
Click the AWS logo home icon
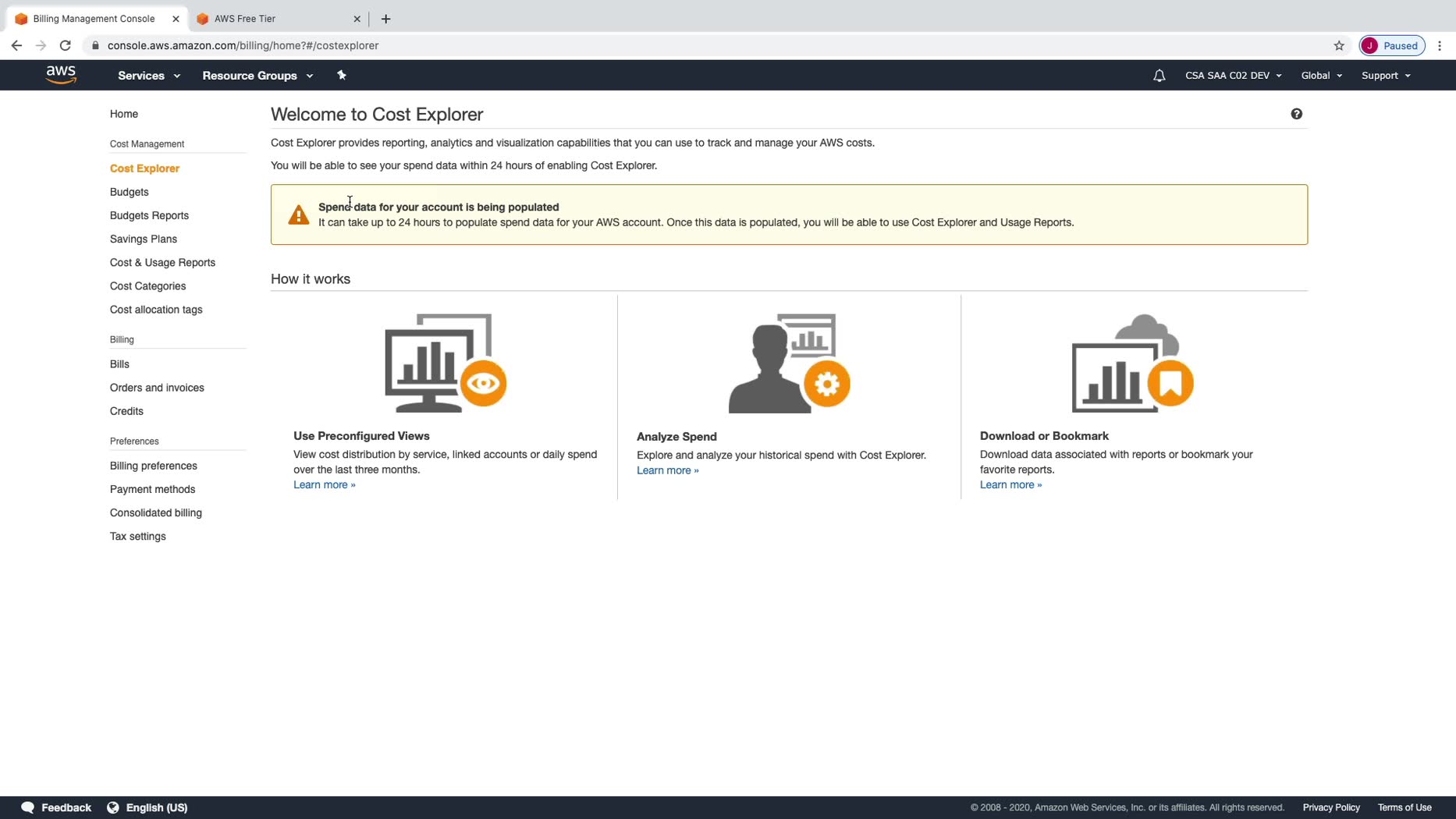[61, 75]
